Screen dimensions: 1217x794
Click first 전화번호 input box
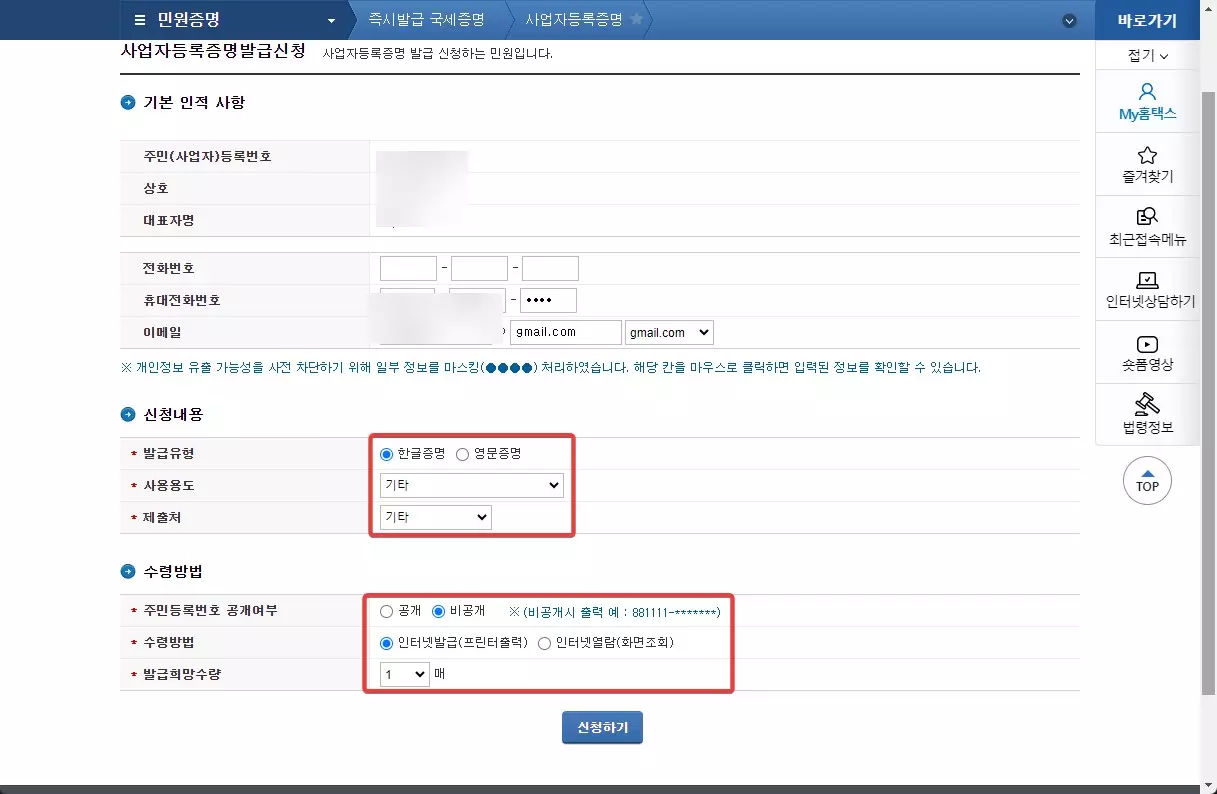tap(408, 268)
